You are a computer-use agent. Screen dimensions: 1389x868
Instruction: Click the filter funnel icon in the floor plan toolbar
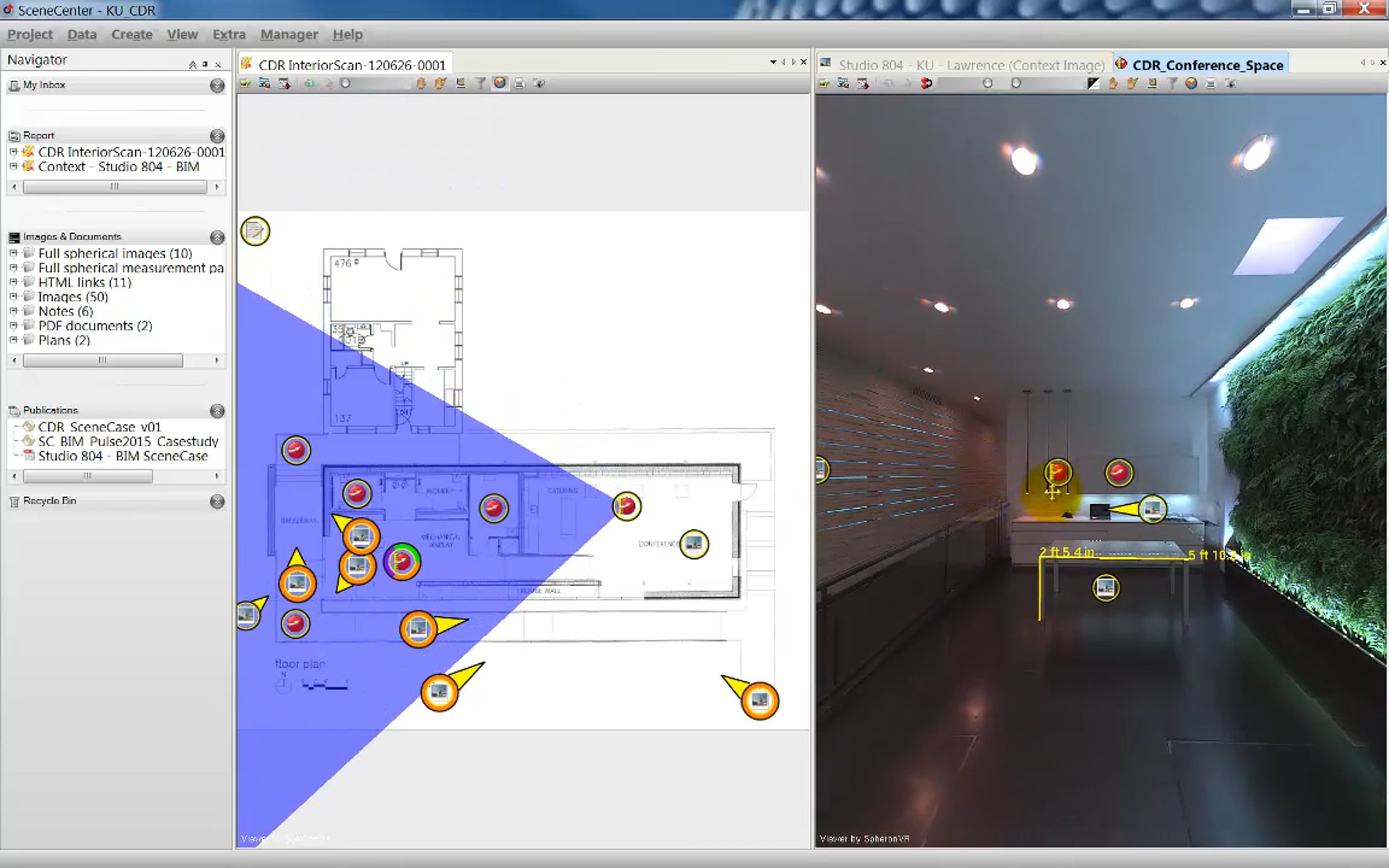tap(480, 83)
